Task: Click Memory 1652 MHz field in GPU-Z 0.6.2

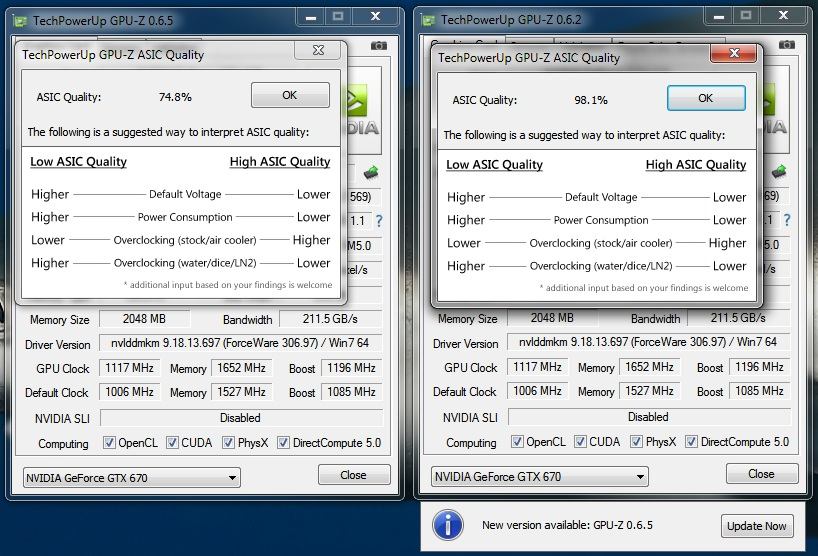Action: tap(649, 367)
